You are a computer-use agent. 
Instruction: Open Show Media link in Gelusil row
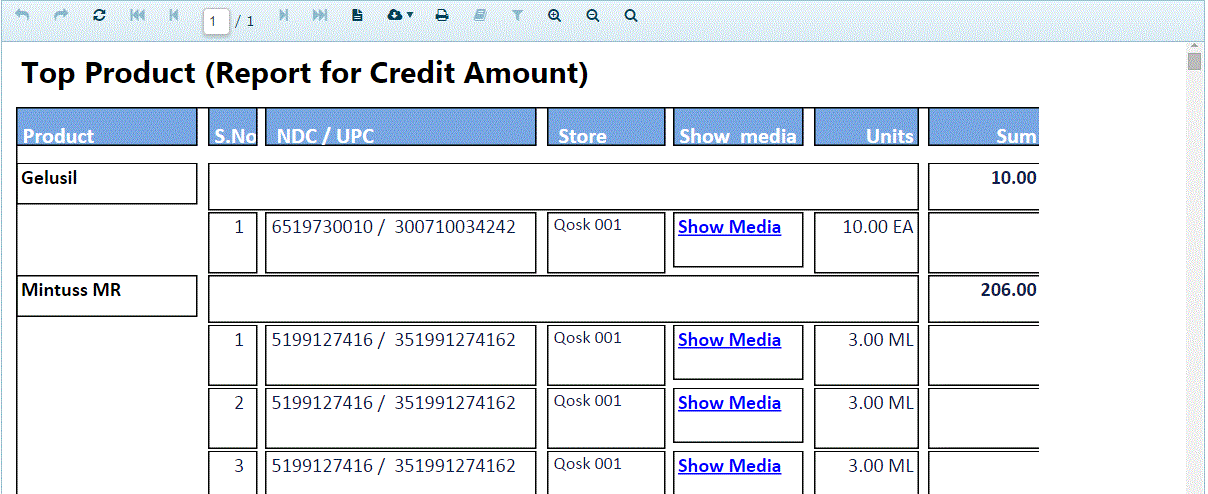point(729,227)
